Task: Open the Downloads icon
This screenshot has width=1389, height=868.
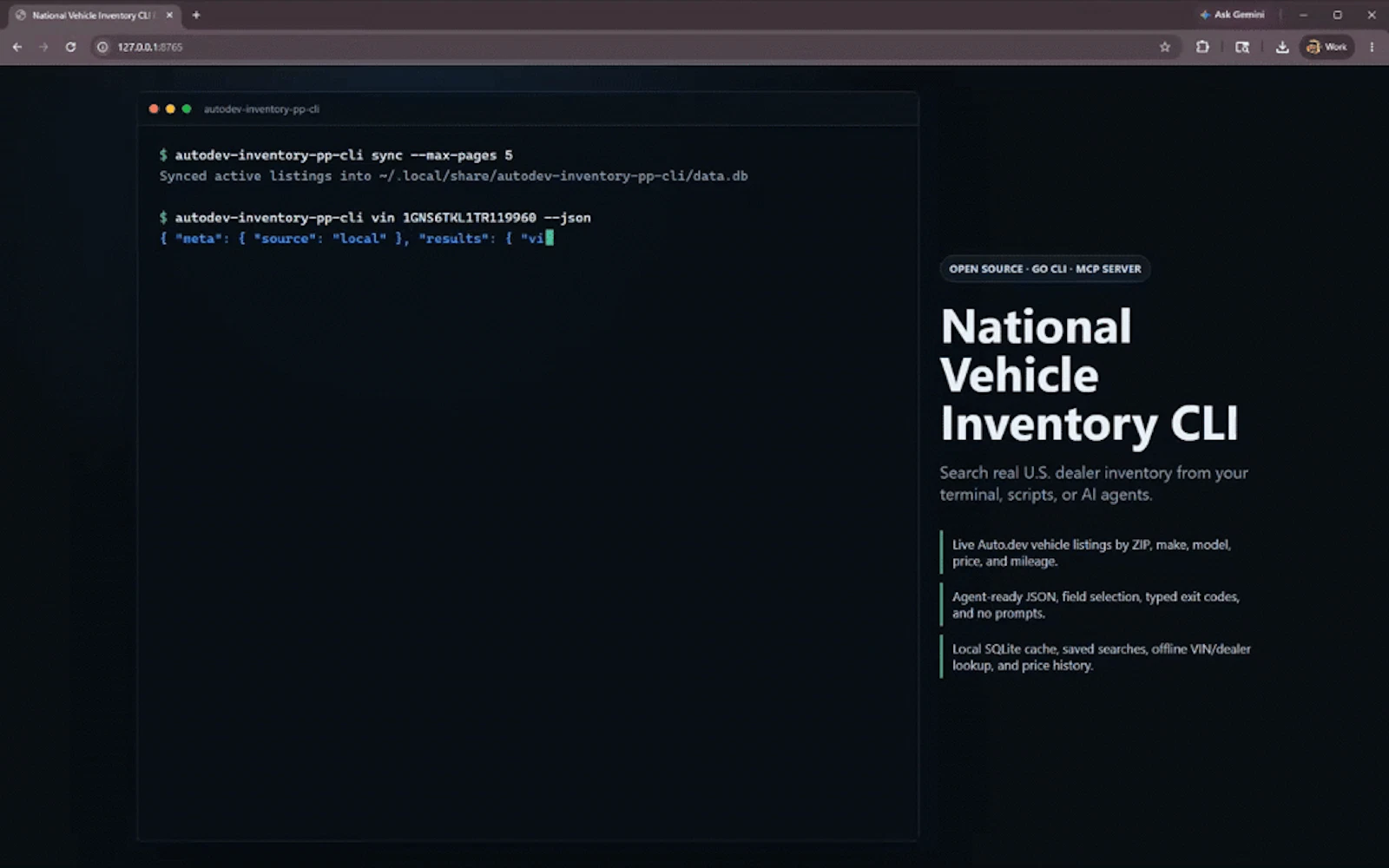Action: [1281, 47]
